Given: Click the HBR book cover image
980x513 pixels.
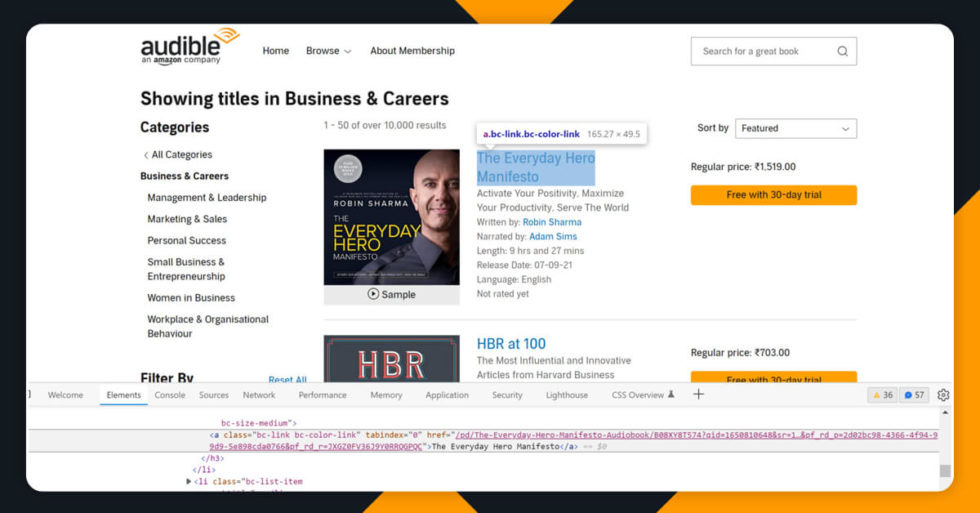Looking at the screenshot, I should click(391, 358).
